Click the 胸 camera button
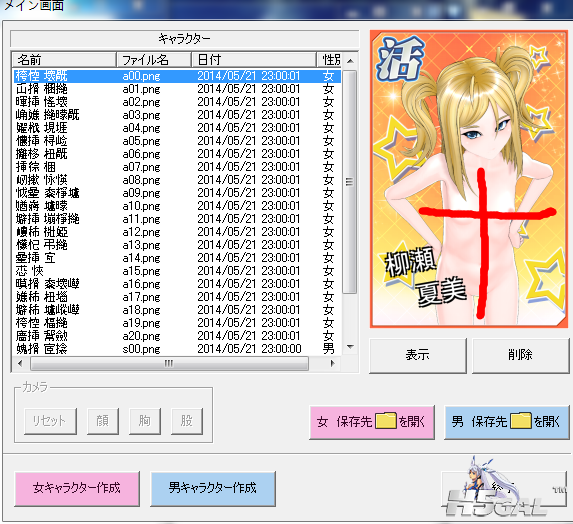573x524 pixels. pyautogui.click(x=145, y=421)
